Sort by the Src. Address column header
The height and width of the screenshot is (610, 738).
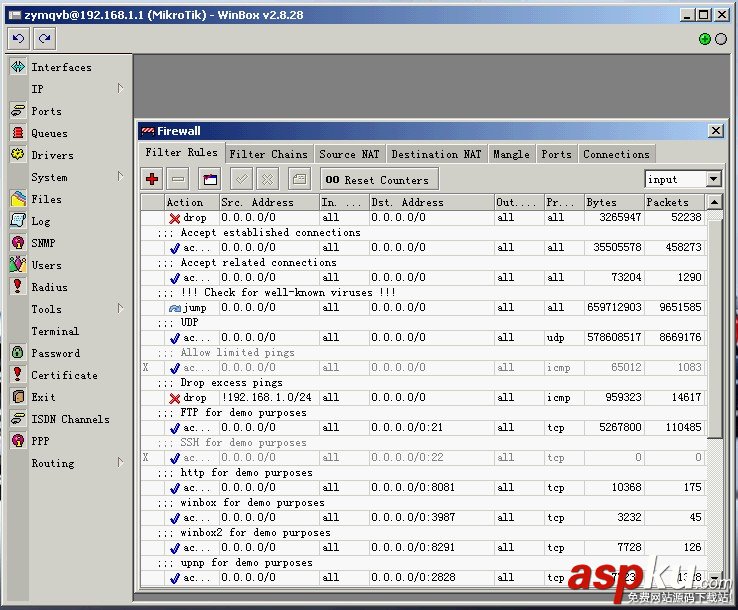pos(269,202)
